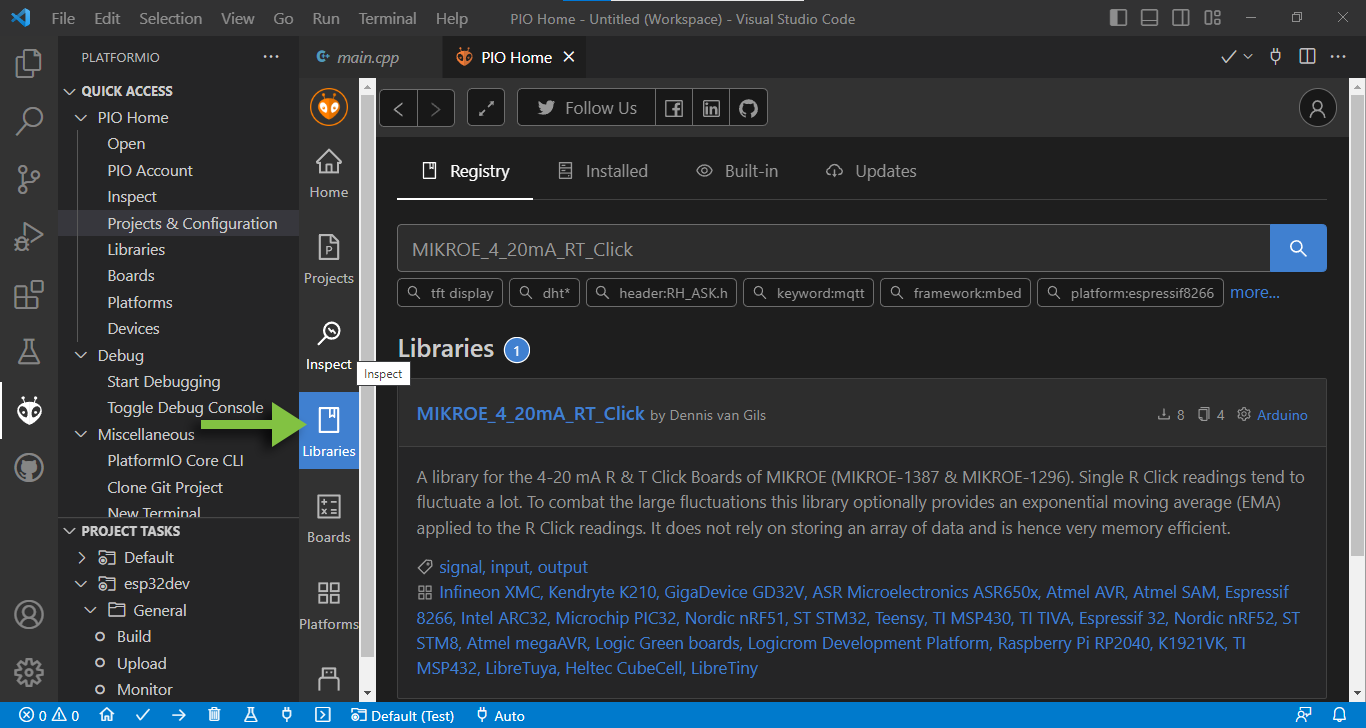Open the Testing flask view

29,352
